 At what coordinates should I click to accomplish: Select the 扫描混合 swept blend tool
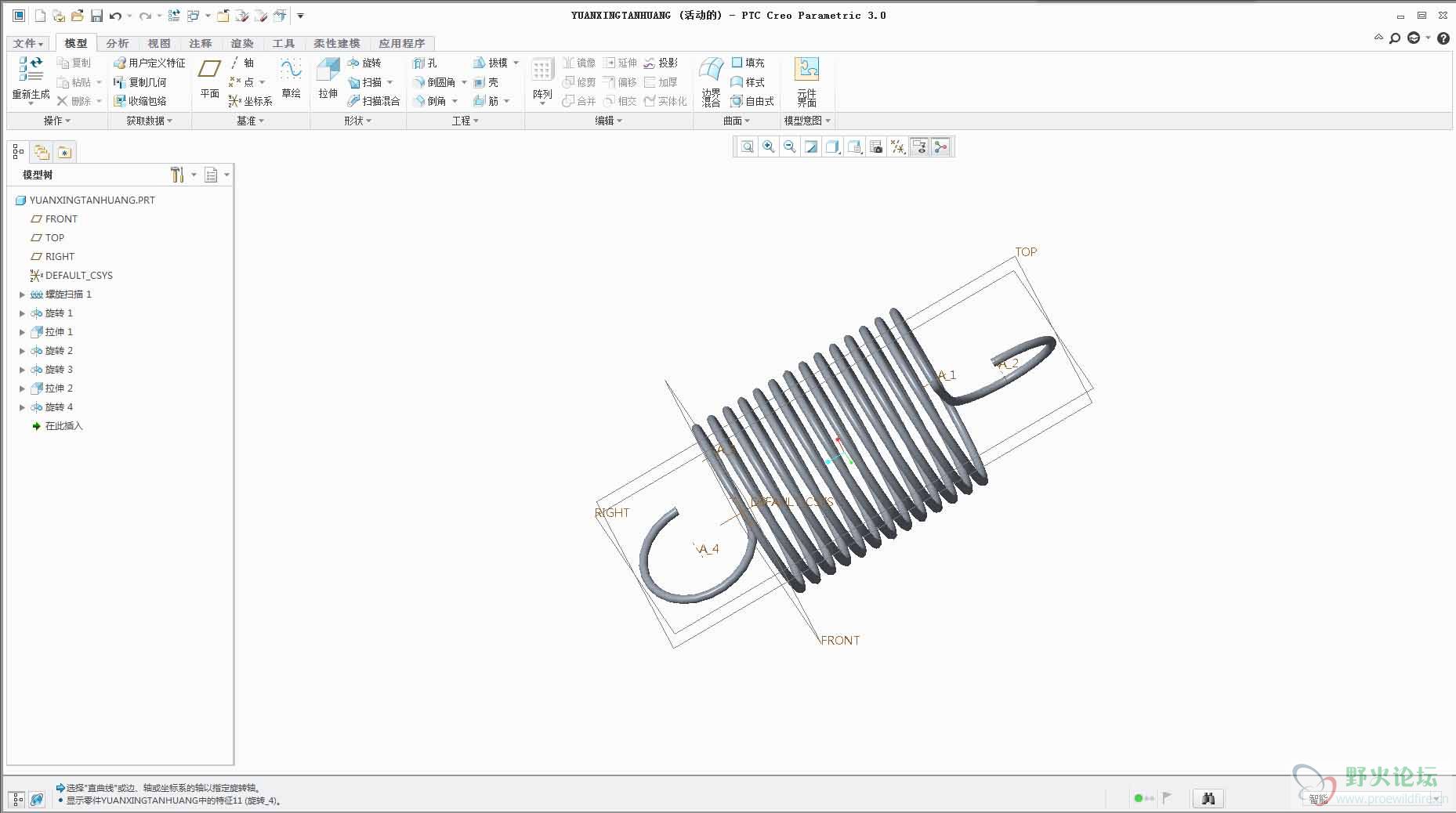pos(374,101)
